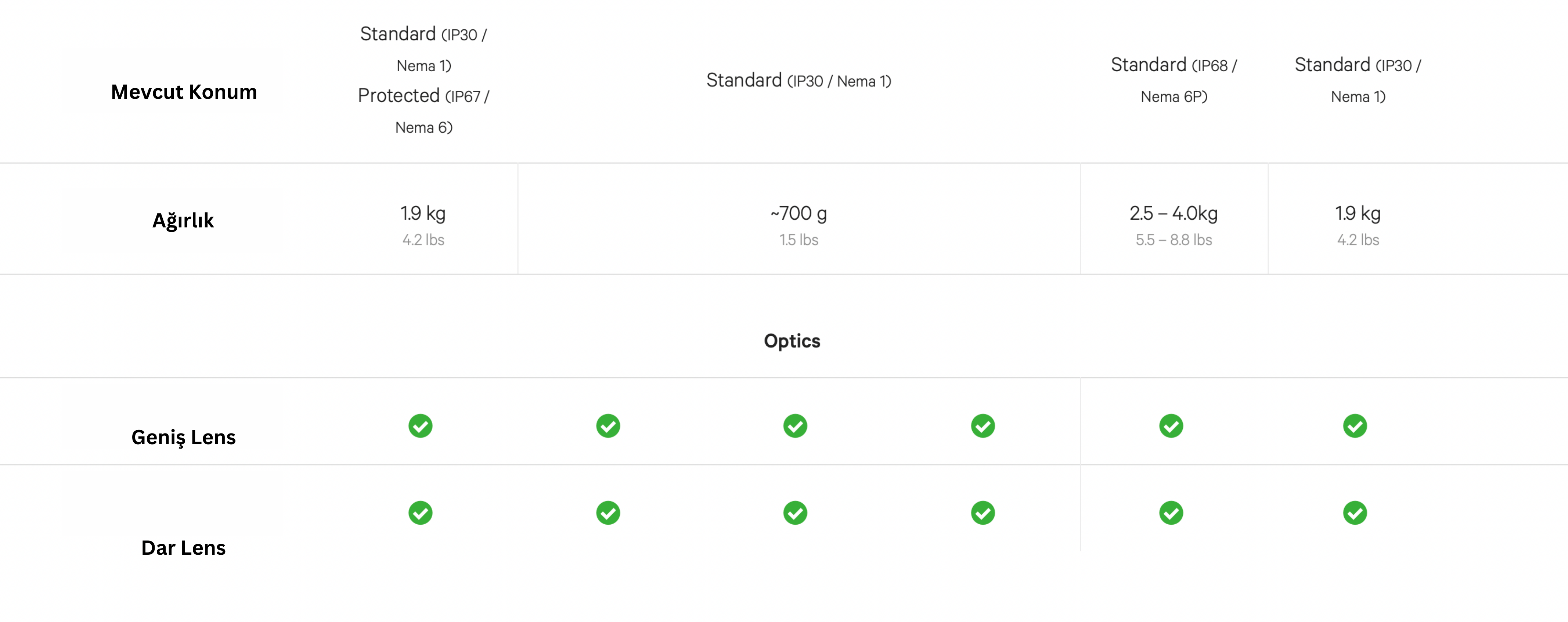Click the Ağırlık row label

click(183, 220)
